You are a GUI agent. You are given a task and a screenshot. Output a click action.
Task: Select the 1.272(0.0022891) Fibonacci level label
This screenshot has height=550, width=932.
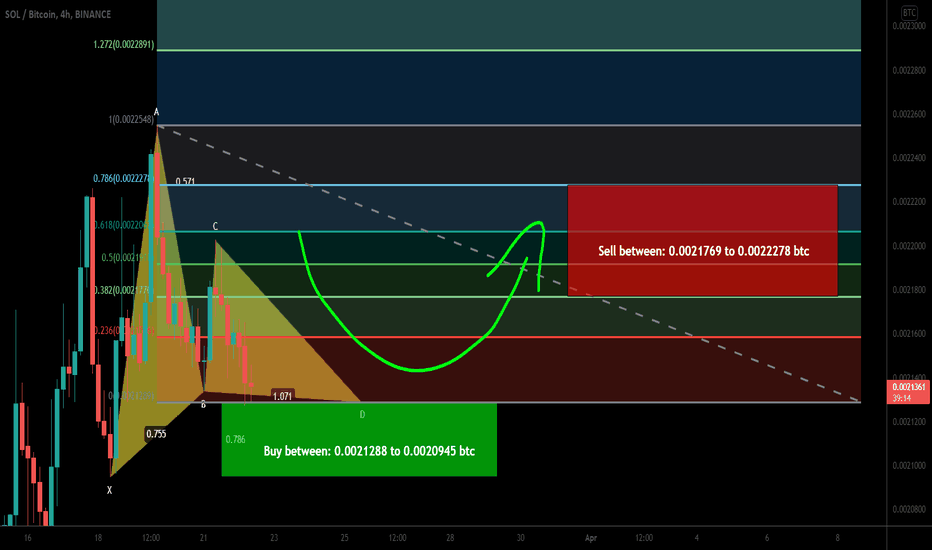pyautogui.click(x=124, y=45)
